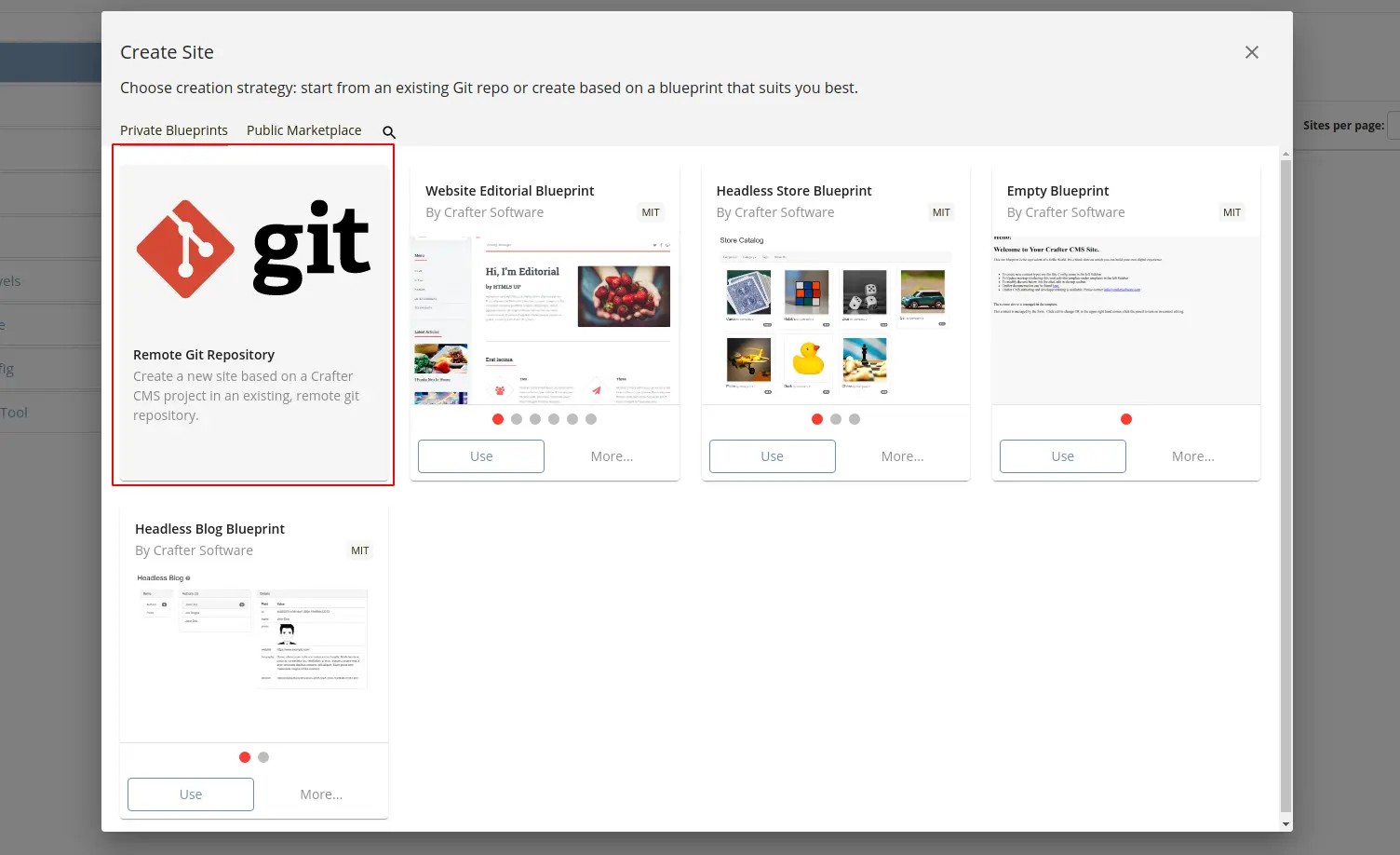This screenshot has width=1400, height=855.
Task: Open More details for Website Editorial Blueprint
Action: pyautogui.click(x=612, y=456)
